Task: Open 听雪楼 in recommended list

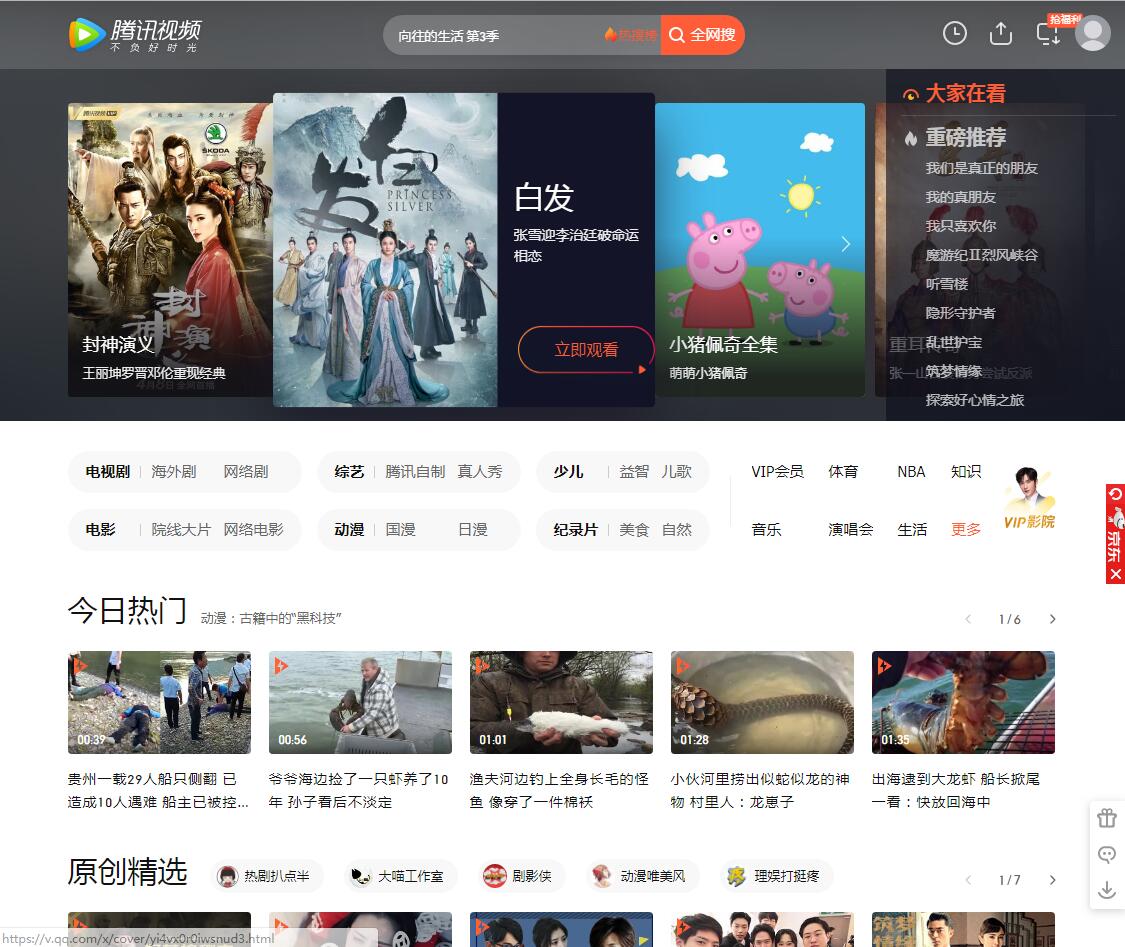Action: pyautogui.click(x=946, y=283)
